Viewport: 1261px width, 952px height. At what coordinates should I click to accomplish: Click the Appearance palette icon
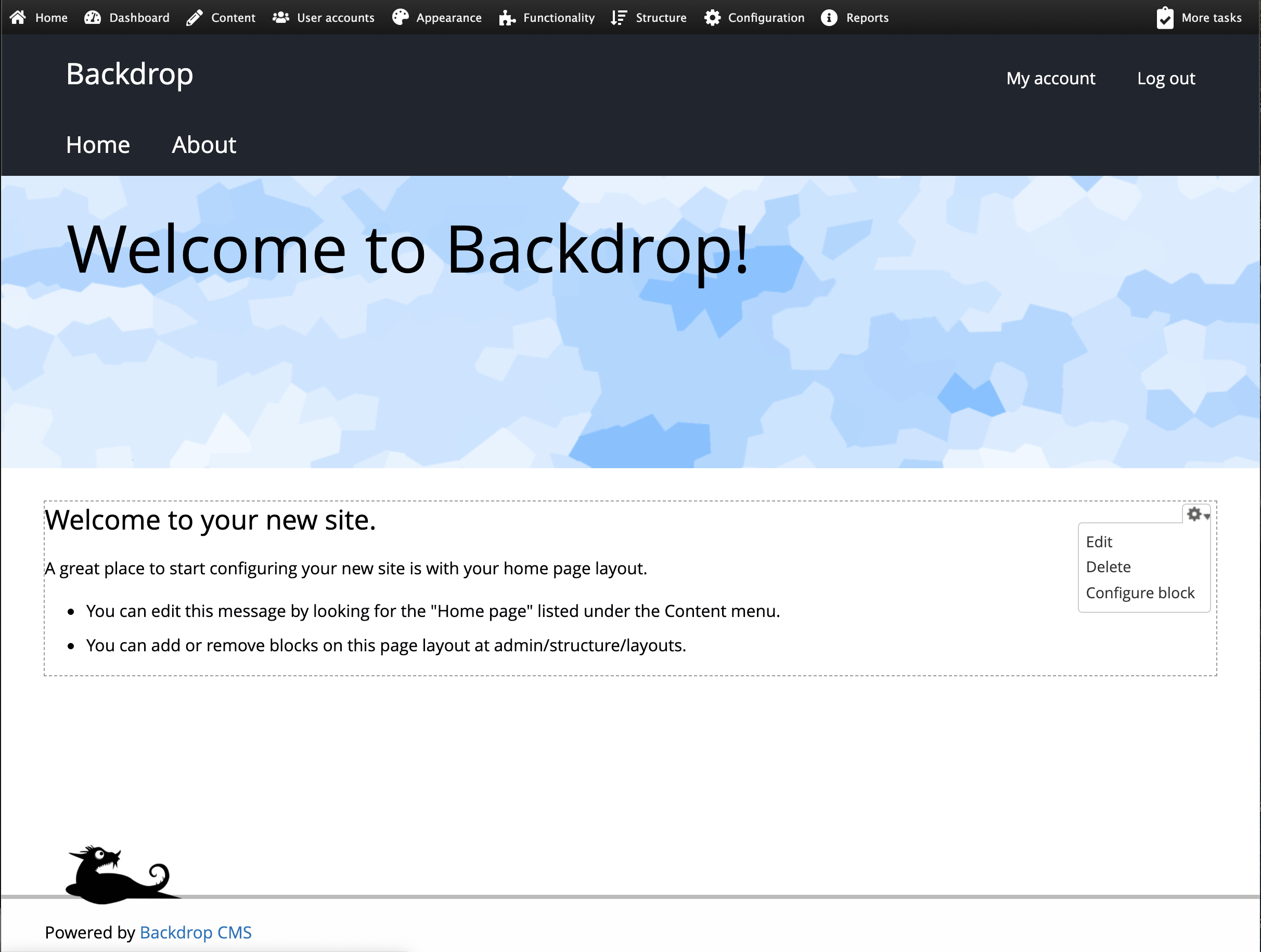point(400,18)
